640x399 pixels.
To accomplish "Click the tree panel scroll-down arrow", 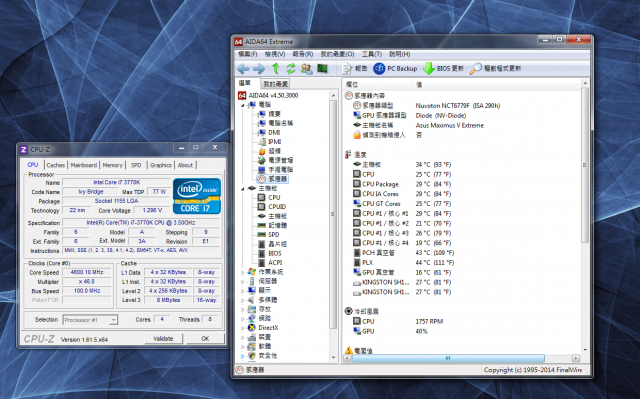I will [x=333, y=357].
